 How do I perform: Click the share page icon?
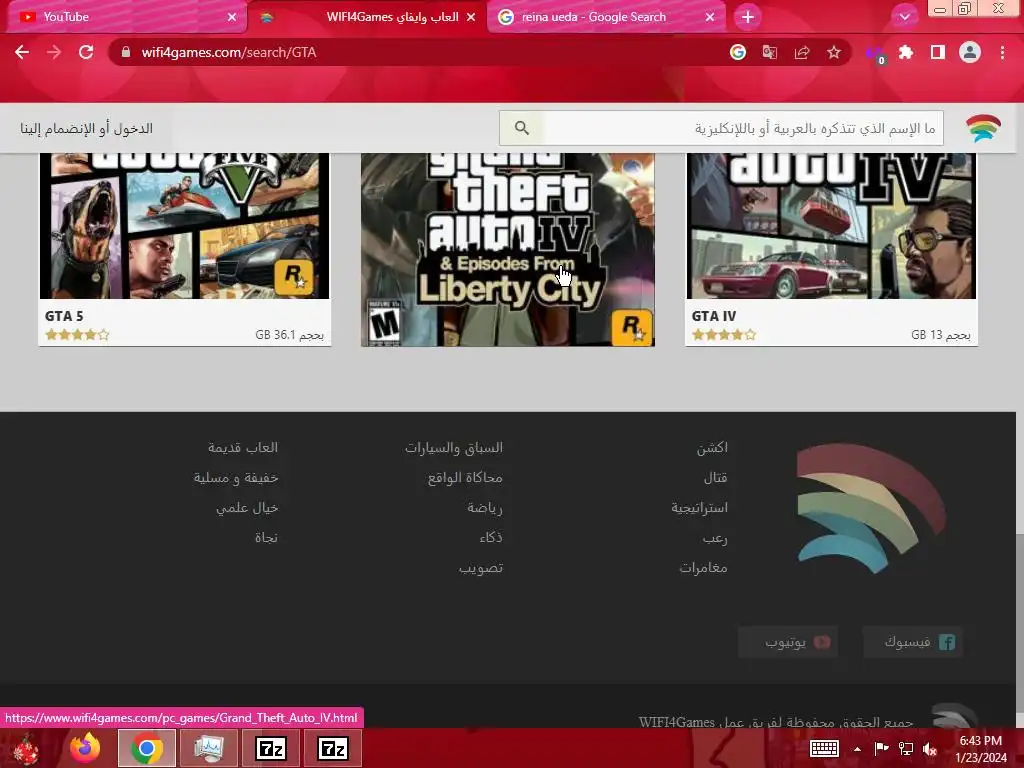point(802,52)
